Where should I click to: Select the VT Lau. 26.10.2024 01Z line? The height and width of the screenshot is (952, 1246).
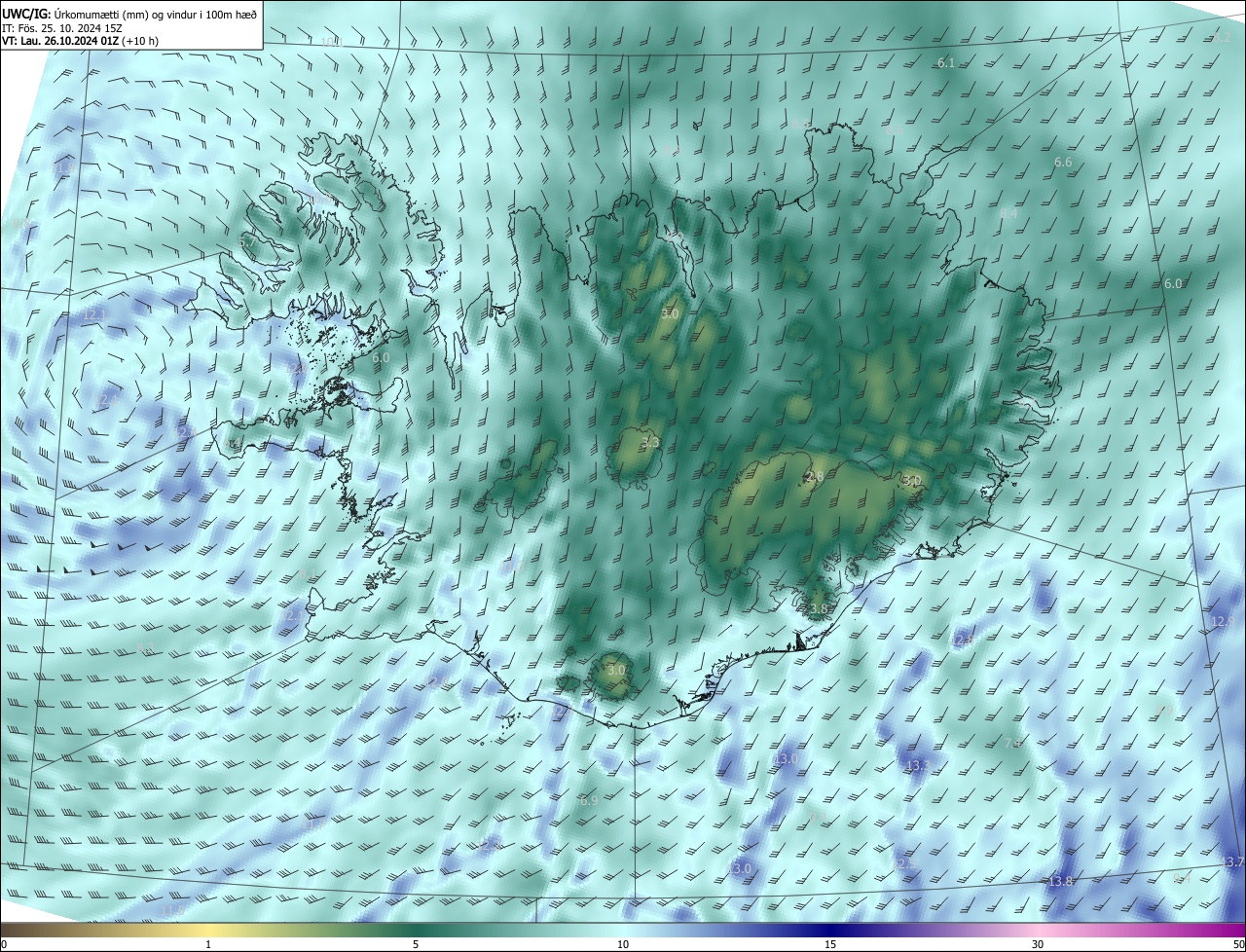80,40
